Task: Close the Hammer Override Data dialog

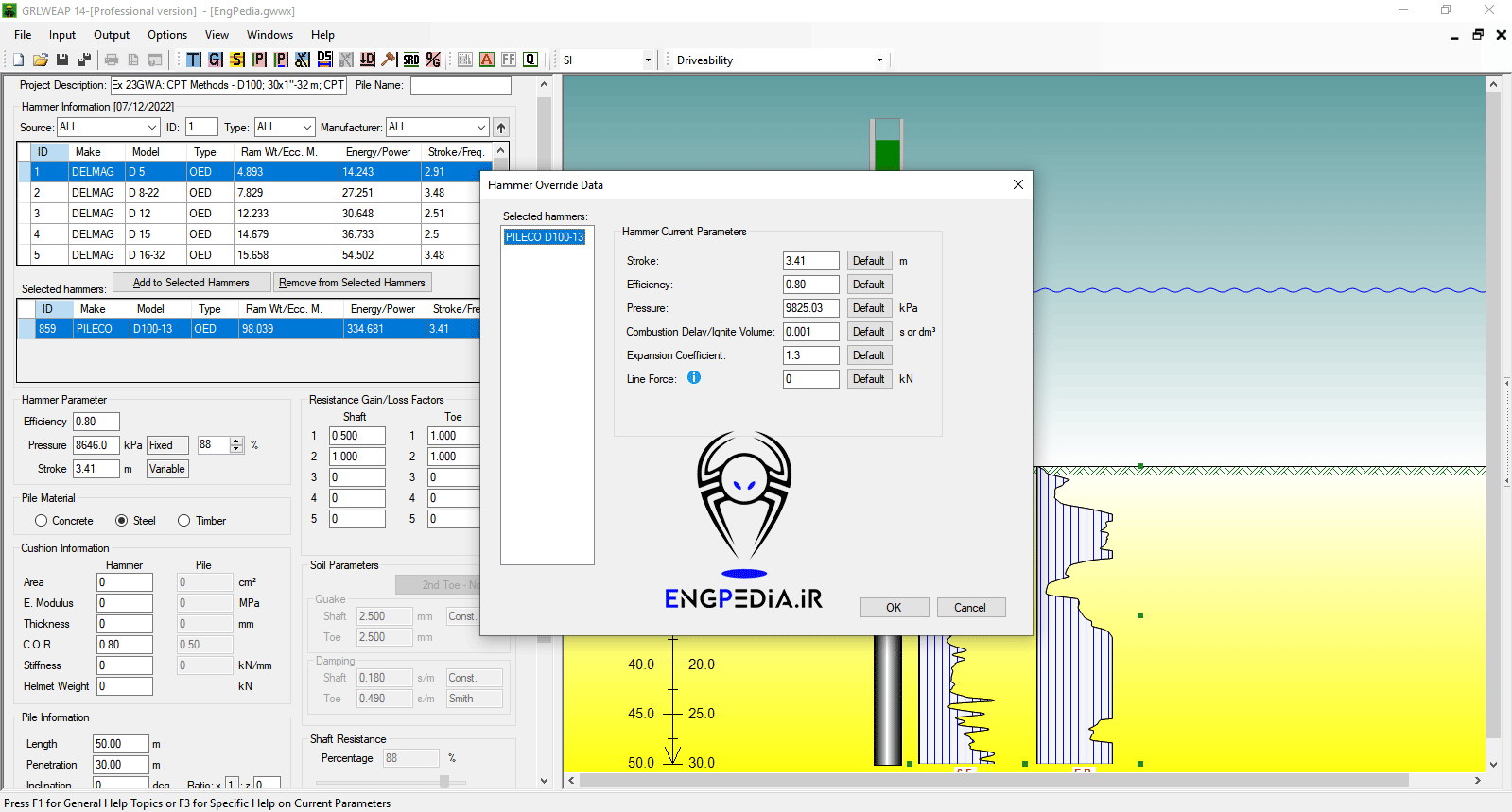Action: pos(1018,184)
